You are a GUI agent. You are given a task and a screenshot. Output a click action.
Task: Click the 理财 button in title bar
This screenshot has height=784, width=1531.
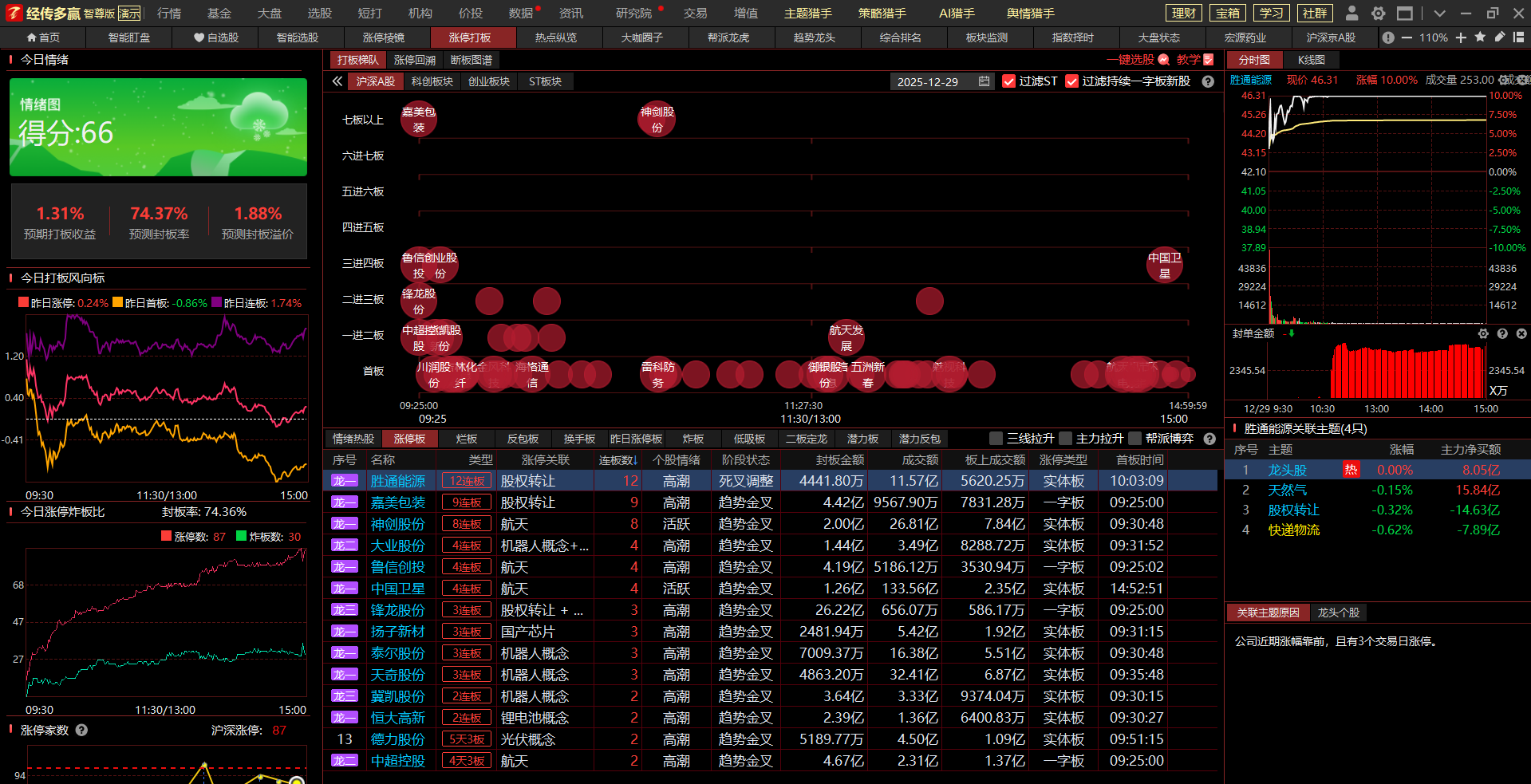(1183, 13)
